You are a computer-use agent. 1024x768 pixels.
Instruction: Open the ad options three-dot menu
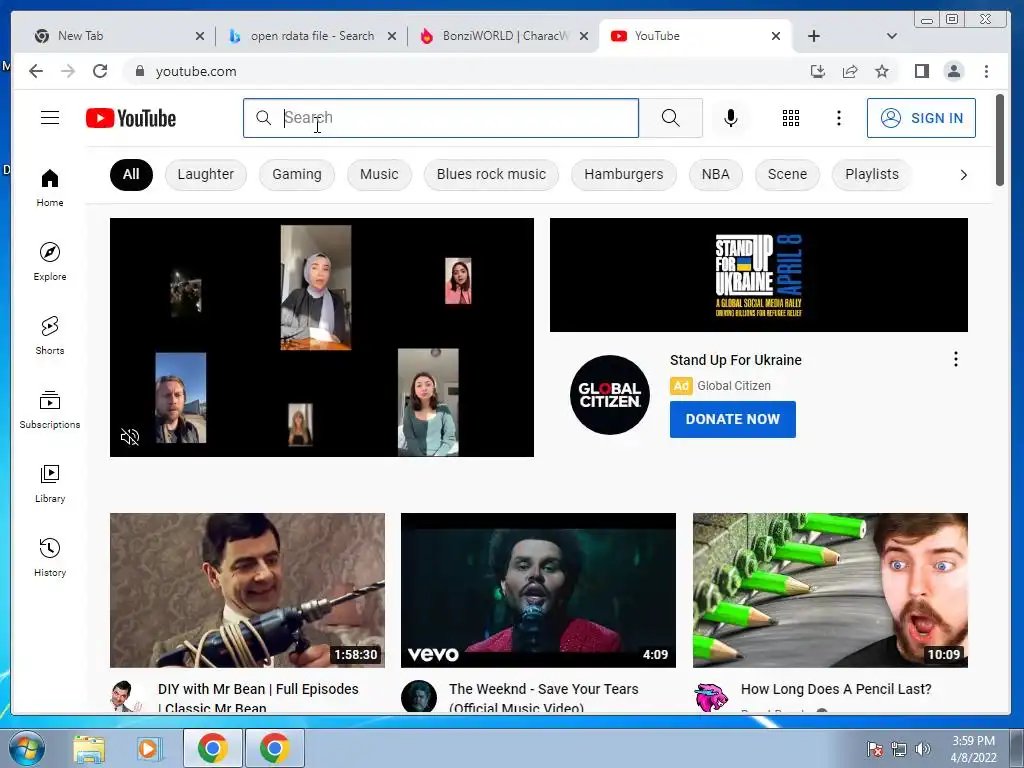pos(955,359)
